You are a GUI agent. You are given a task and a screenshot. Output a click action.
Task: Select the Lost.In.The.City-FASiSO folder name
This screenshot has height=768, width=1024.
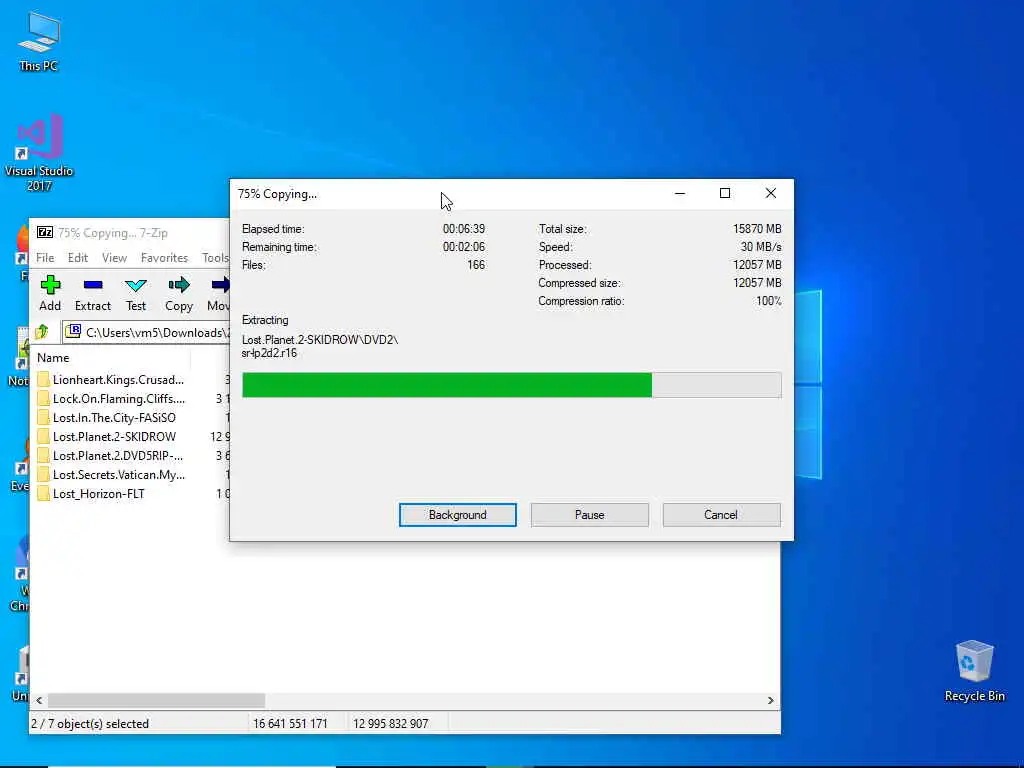click(x=114, y=417)
